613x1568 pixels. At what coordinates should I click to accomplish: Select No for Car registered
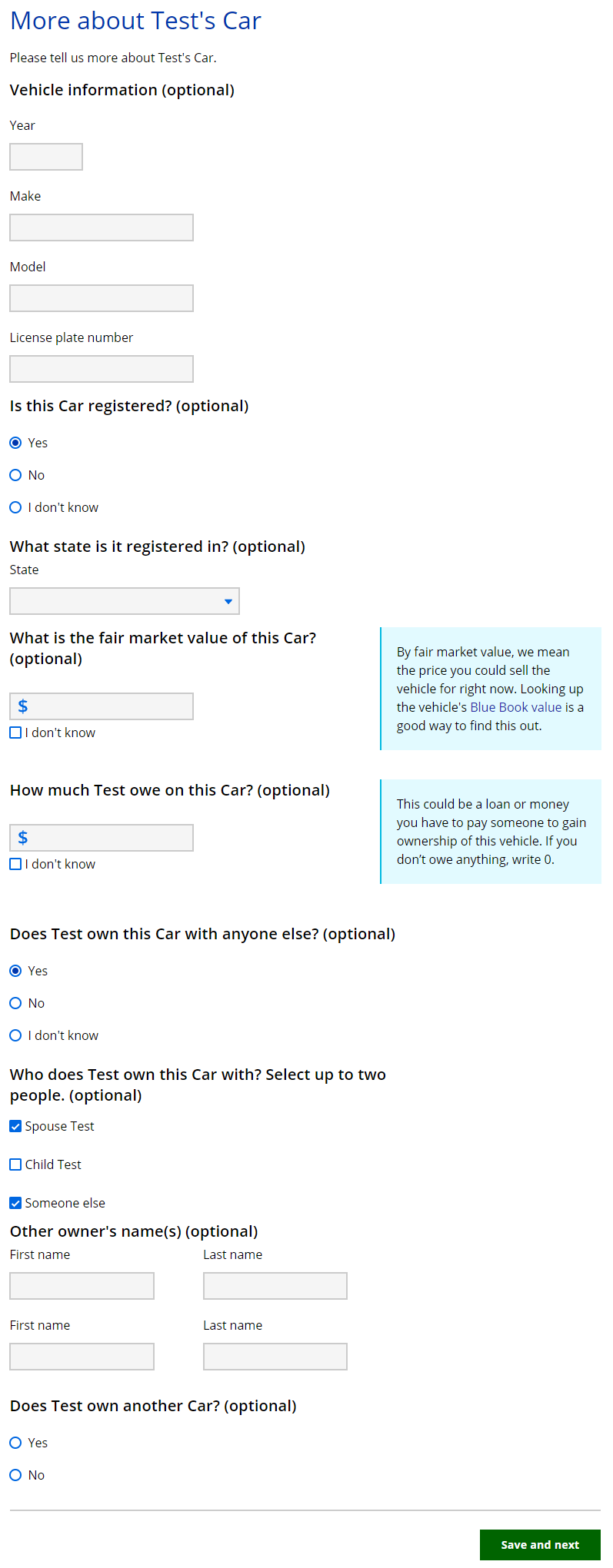click(x=15, y=475)
